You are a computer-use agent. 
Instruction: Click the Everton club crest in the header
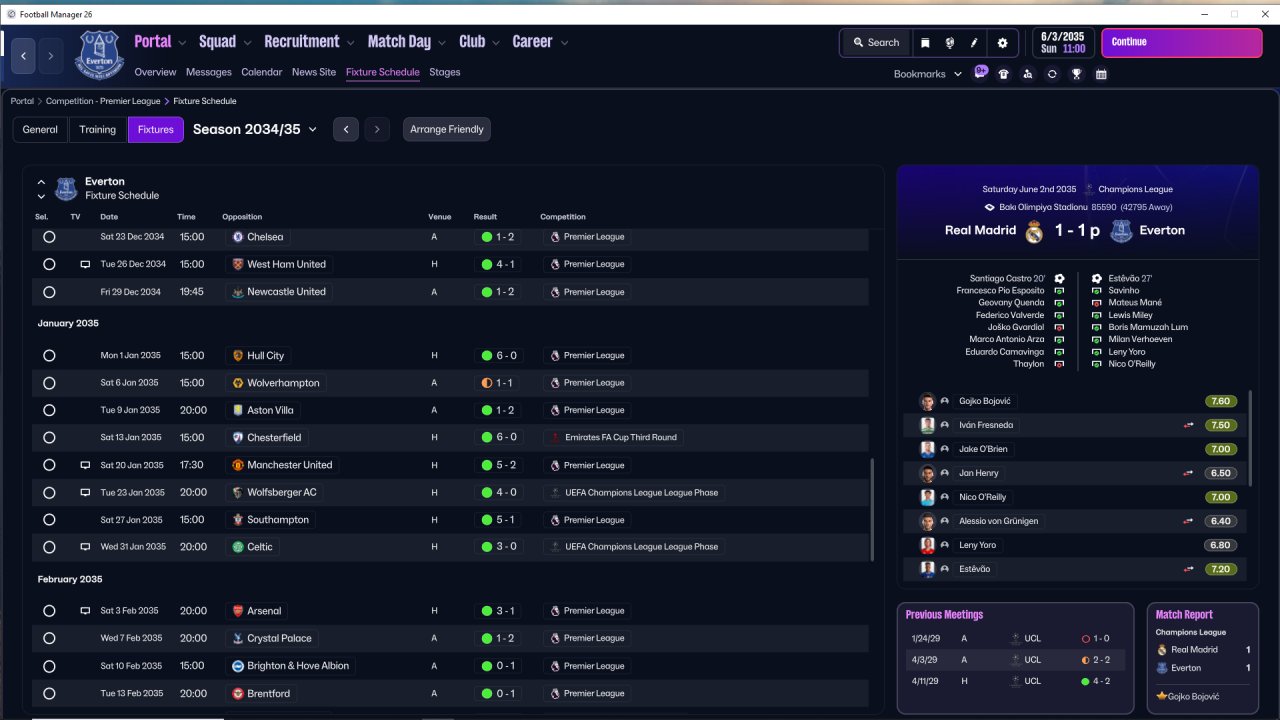[x=99, y=55]
